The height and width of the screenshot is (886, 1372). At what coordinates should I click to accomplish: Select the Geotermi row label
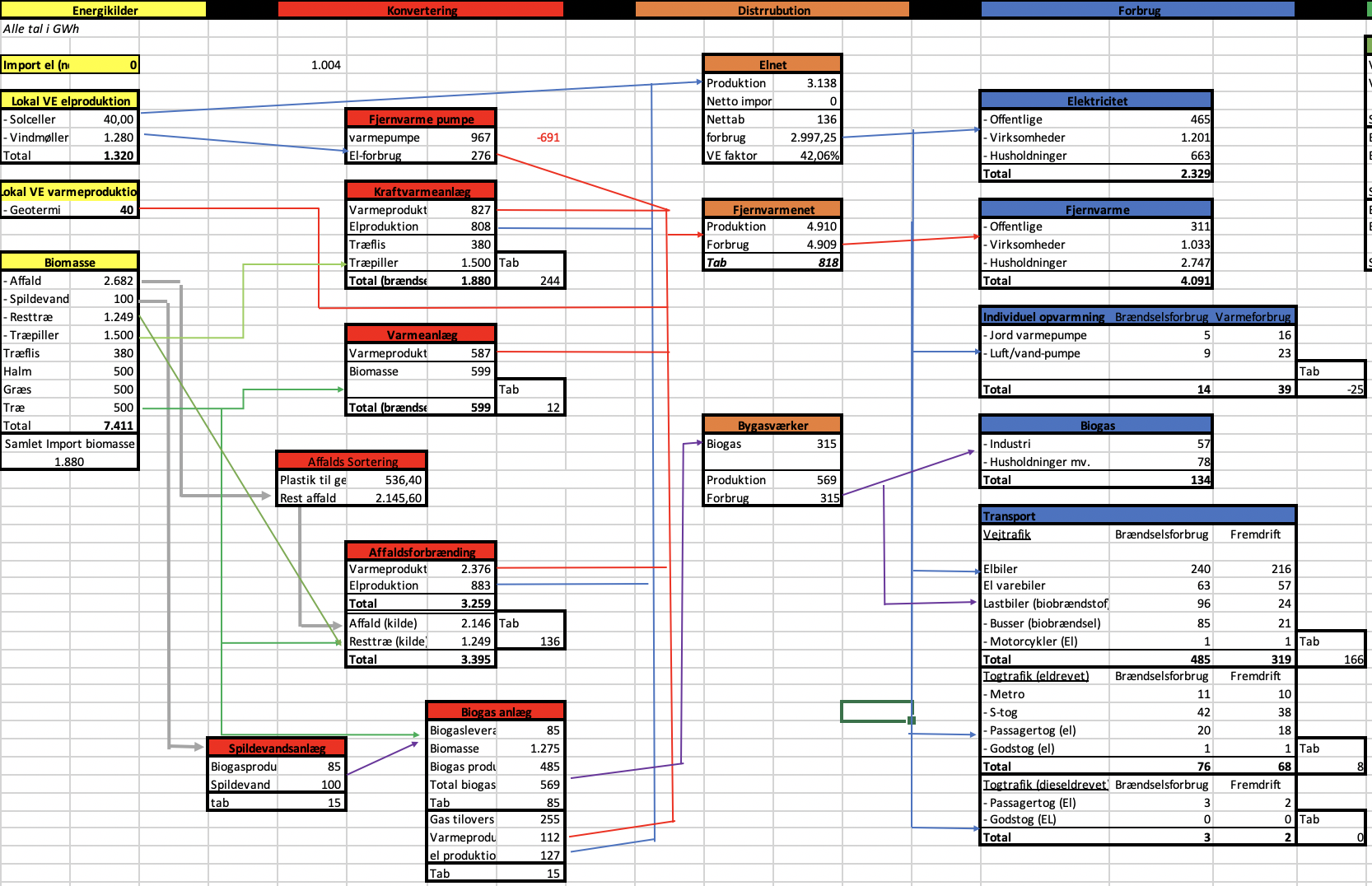pyautogui.click(x=32, y=210)
